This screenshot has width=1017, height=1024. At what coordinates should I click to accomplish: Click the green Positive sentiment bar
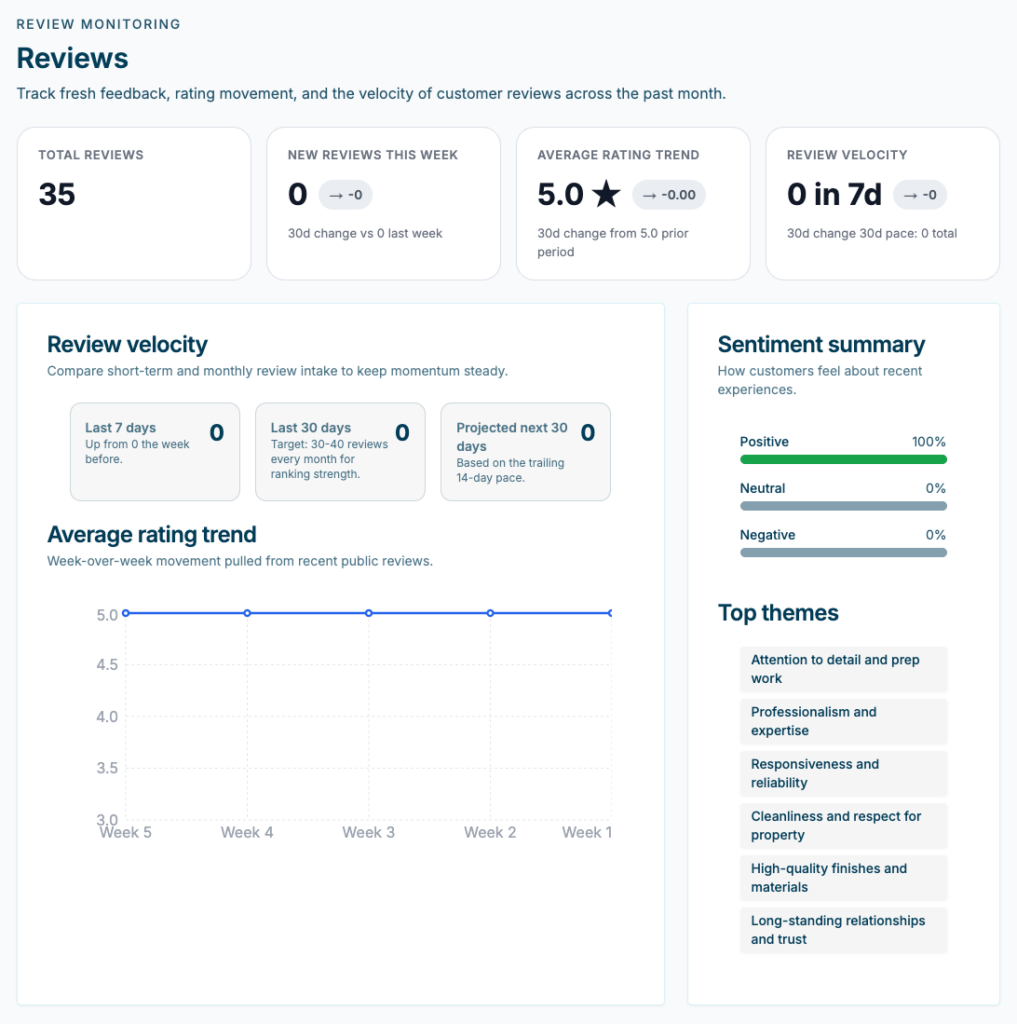pos(843,459)
